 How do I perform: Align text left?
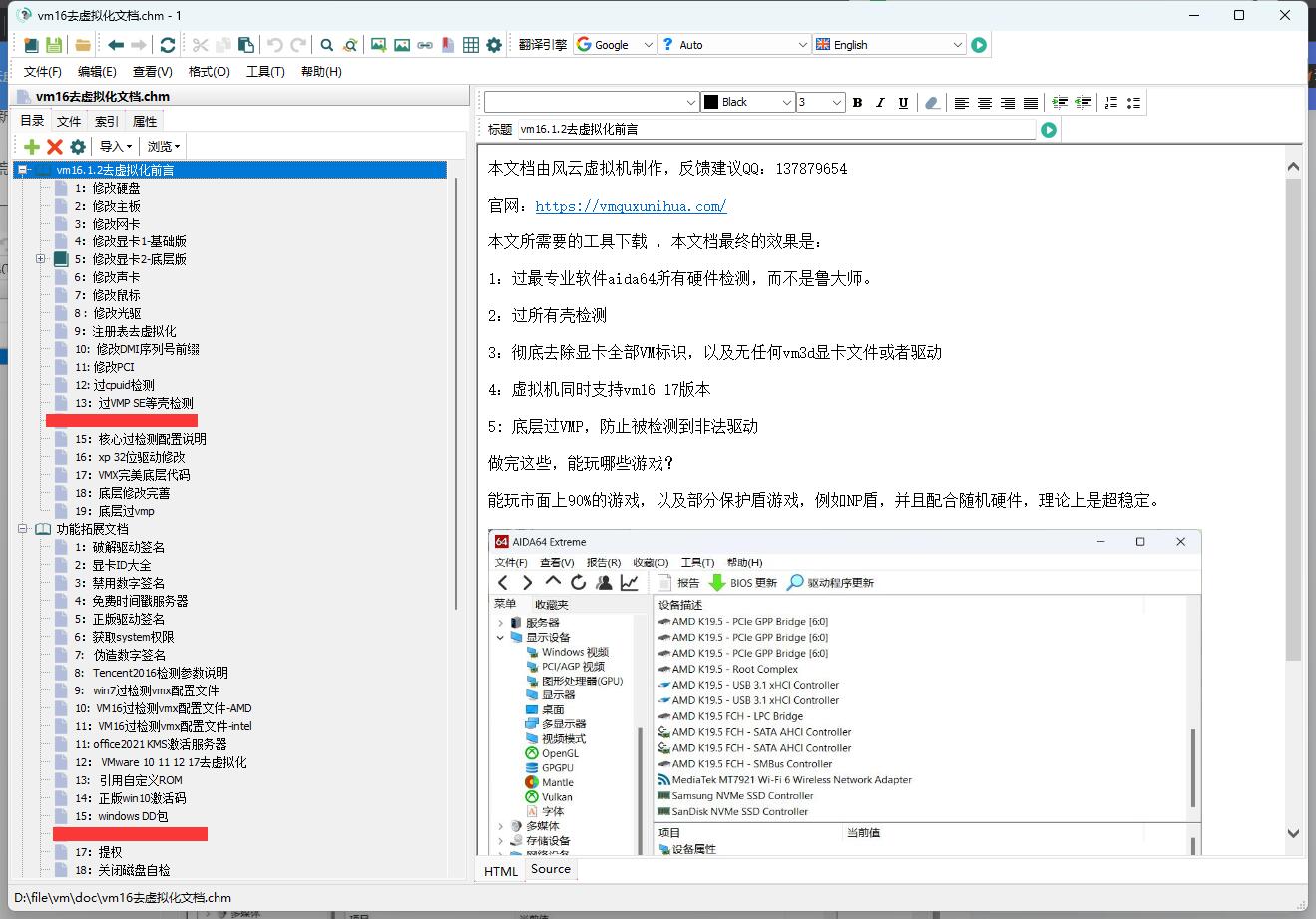(x=961, y=102)
